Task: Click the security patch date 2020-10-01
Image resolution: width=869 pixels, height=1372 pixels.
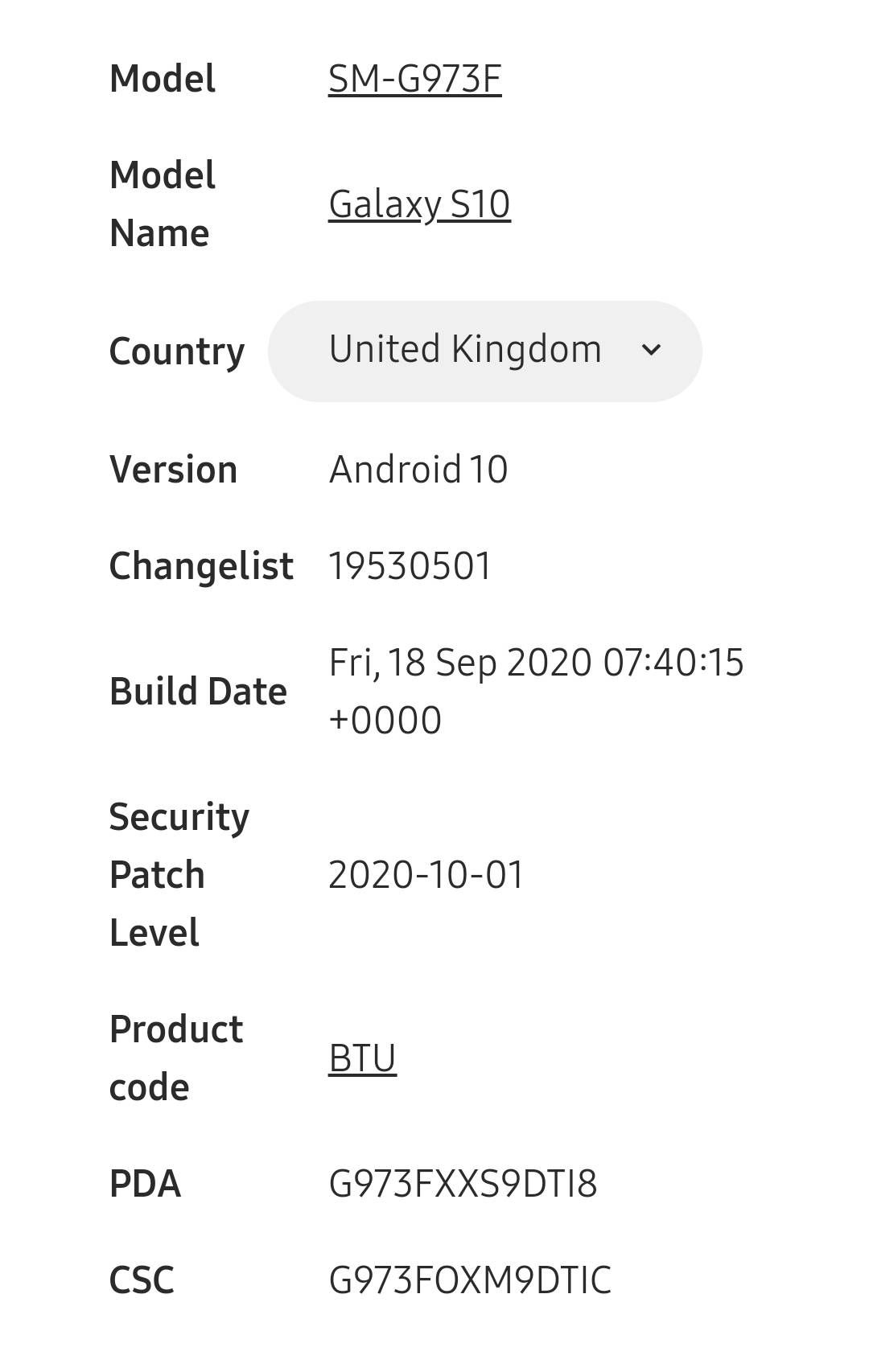Action: pos(426,875)
